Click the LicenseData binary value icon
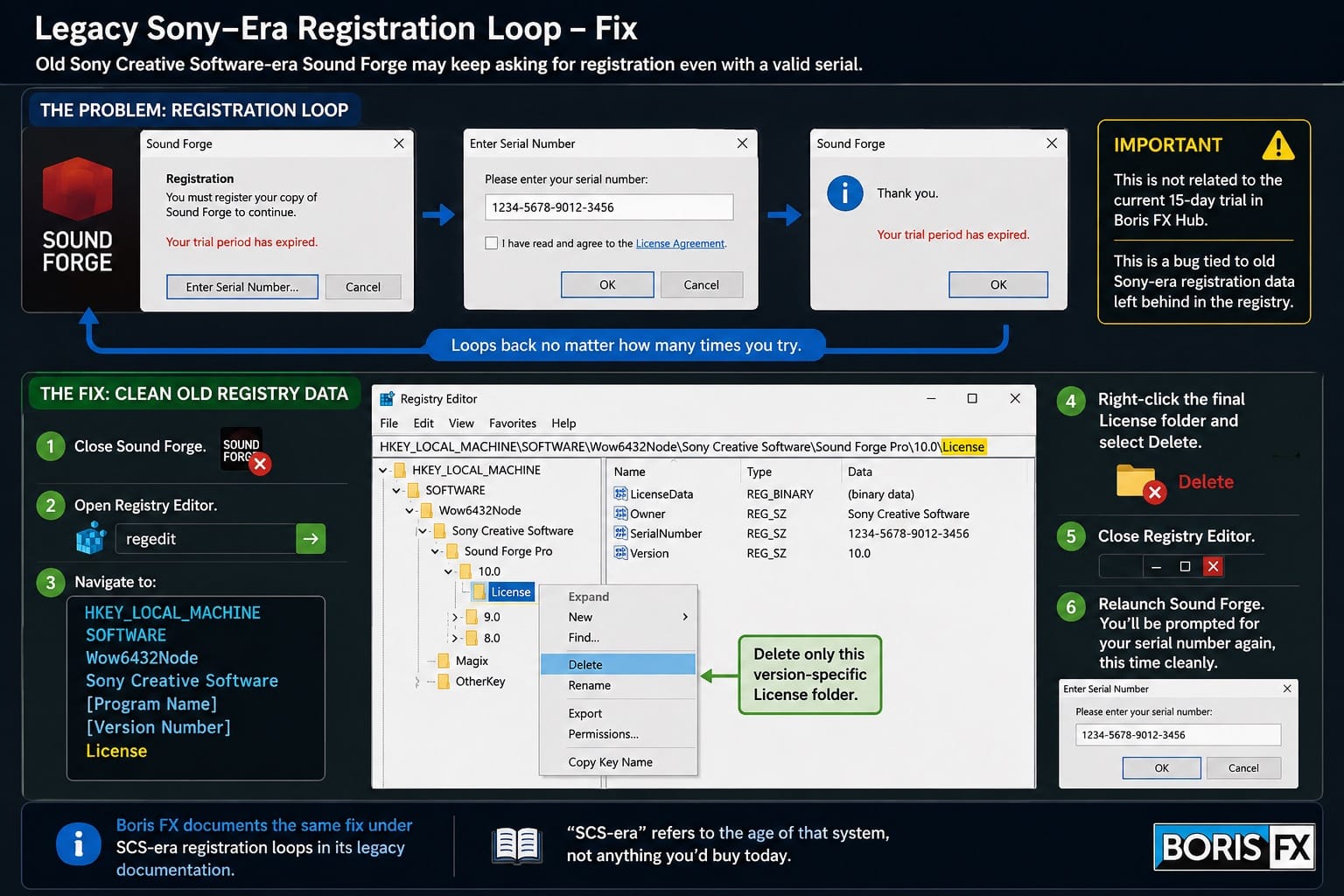This screenshot has width=1344, height=896. click(x=621, y=494)
